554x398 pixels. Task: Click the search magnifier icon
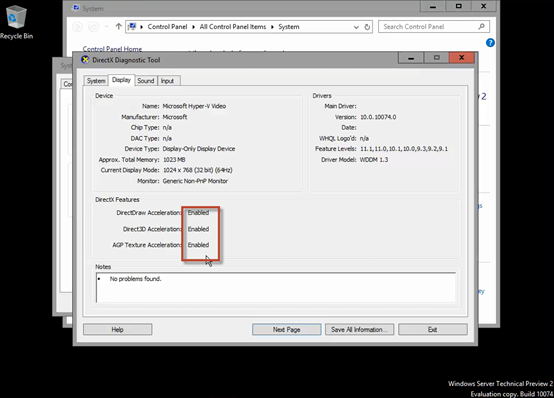click(x=481, y=27)
